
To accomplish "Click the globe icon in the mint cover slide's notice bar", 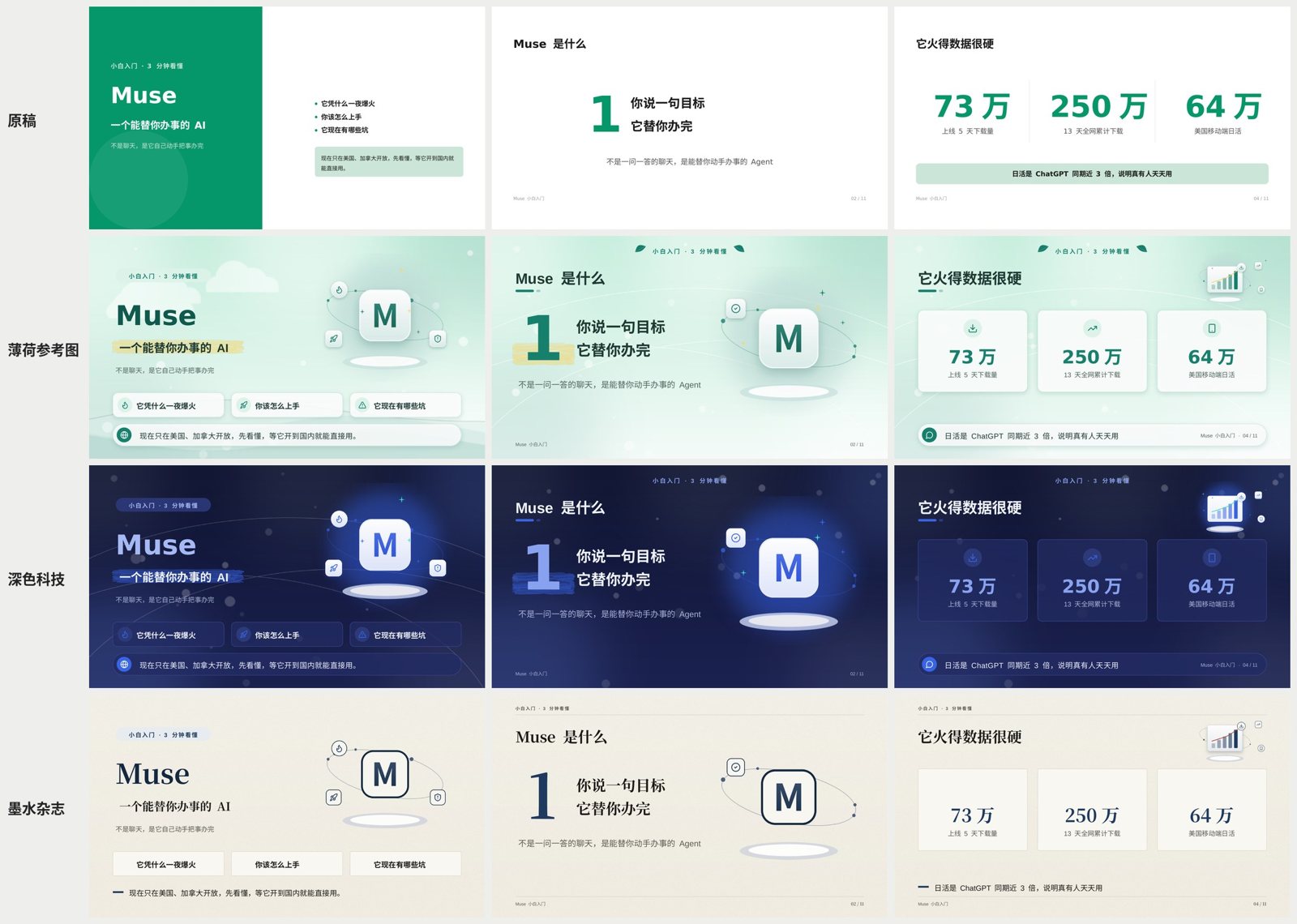I will 124,435.
